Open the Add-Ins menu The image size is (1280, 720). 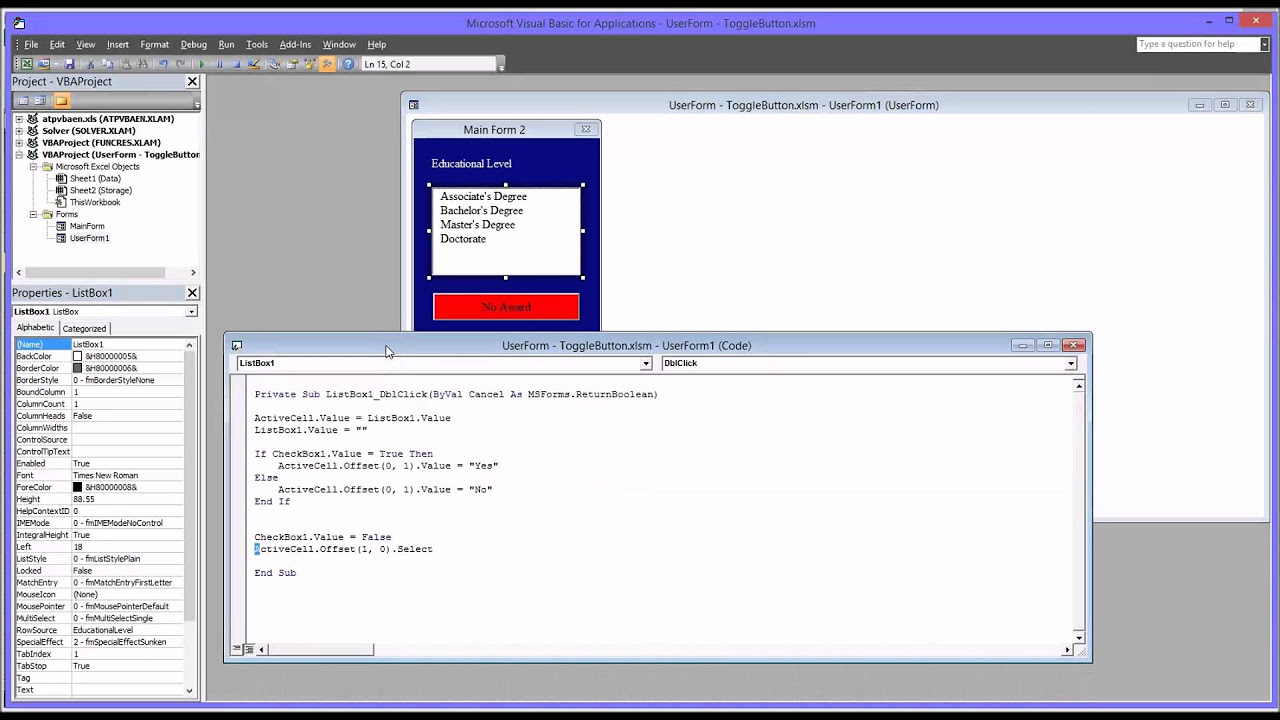pos(295,44)
